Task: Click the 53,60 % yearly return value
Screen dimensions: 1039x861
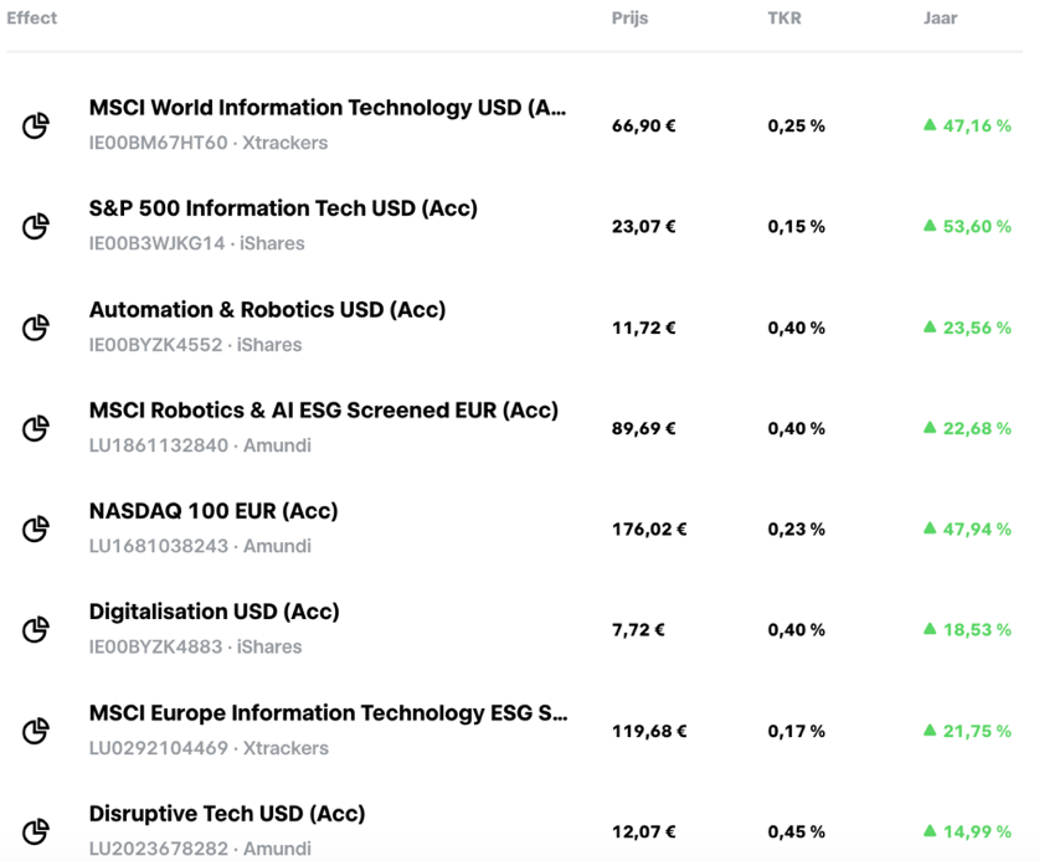Action: point(967,227)
